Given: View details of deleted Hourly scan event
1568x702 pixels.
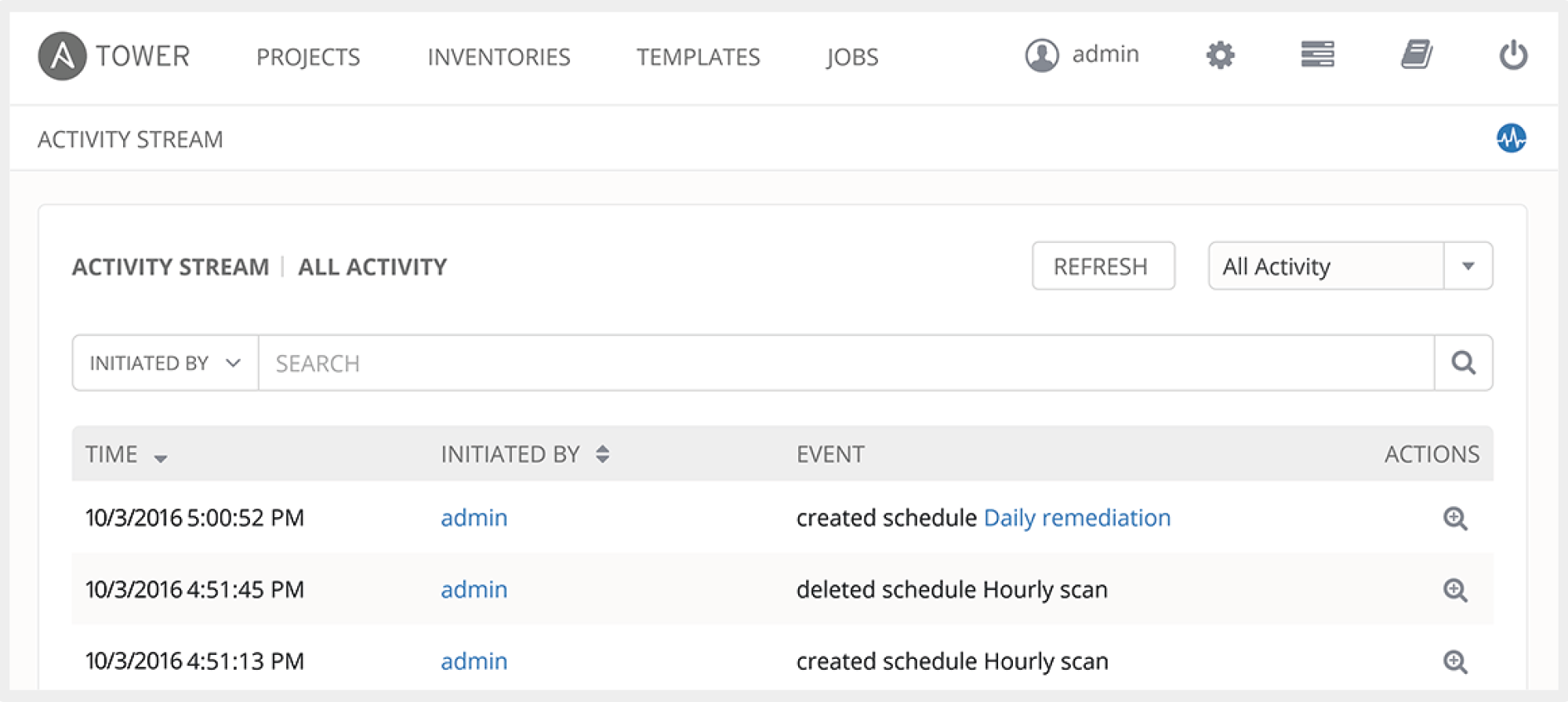Looking at the screenshot, I should pyautogui.click(x=1455, y=590).
